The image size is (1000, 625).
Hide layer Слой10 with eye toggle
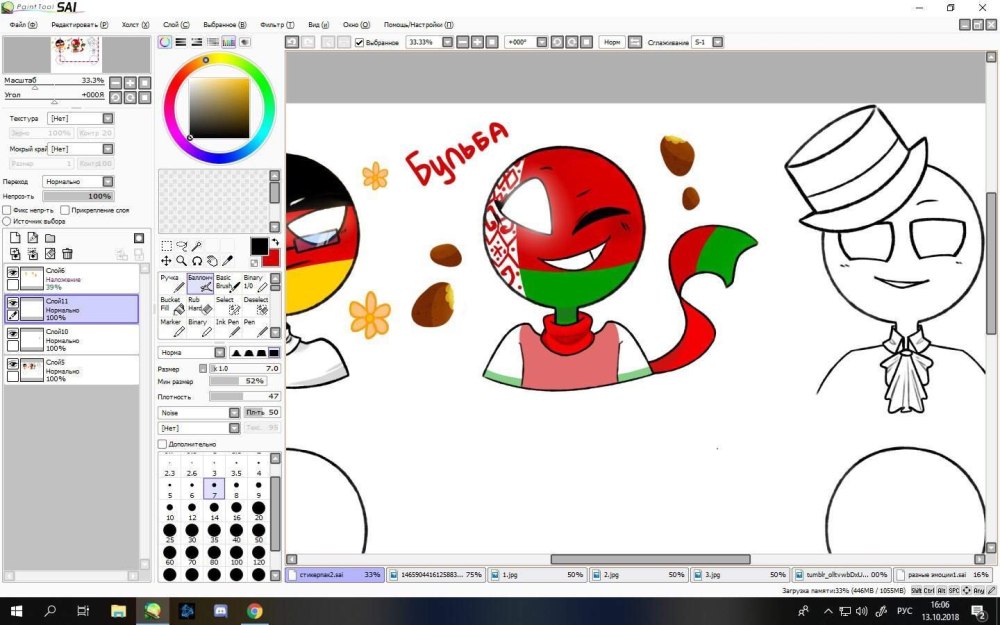coord(13,334)
